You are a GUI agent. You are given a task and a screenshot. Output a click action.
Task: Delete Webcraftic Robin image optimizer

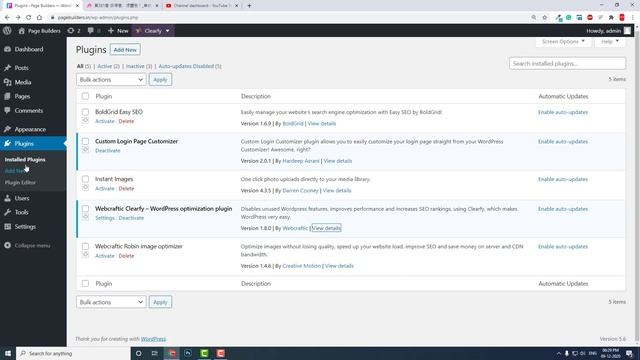[126, 256]
